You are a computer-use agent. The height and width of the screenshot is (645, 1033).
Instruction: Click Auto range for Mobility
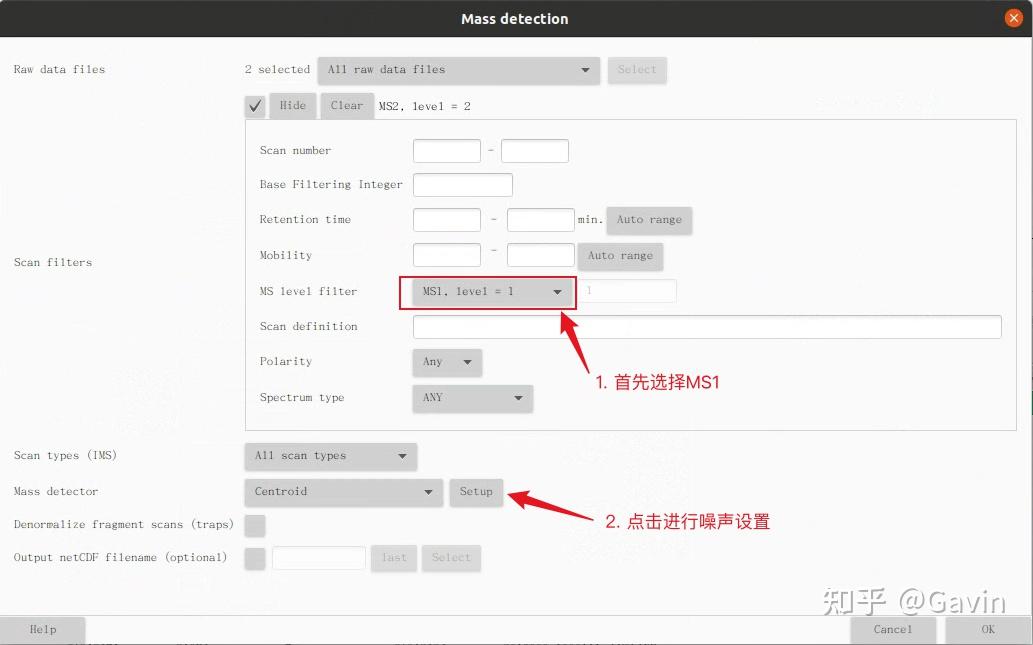click(x=620, y=256)
